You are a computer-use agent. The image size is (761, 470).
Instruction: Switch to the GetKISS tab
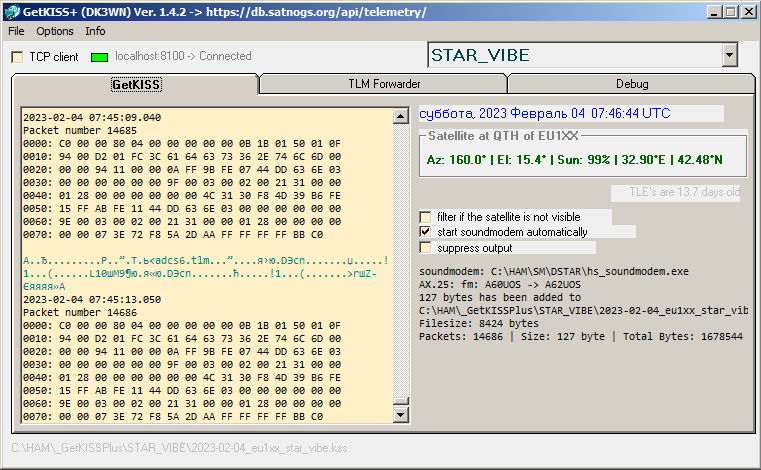pos(136,84)
